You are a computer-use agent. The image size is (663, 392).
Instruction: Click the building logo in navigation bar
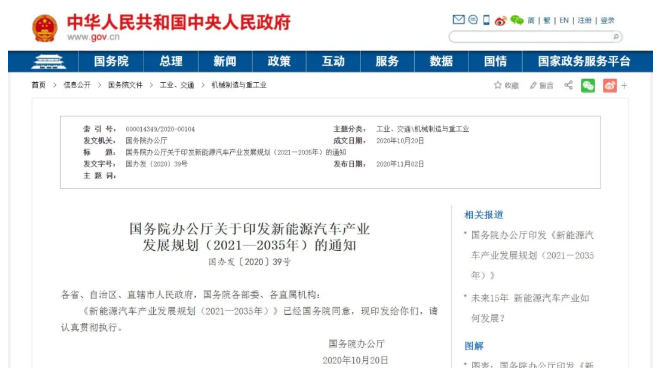pos(49,62)
